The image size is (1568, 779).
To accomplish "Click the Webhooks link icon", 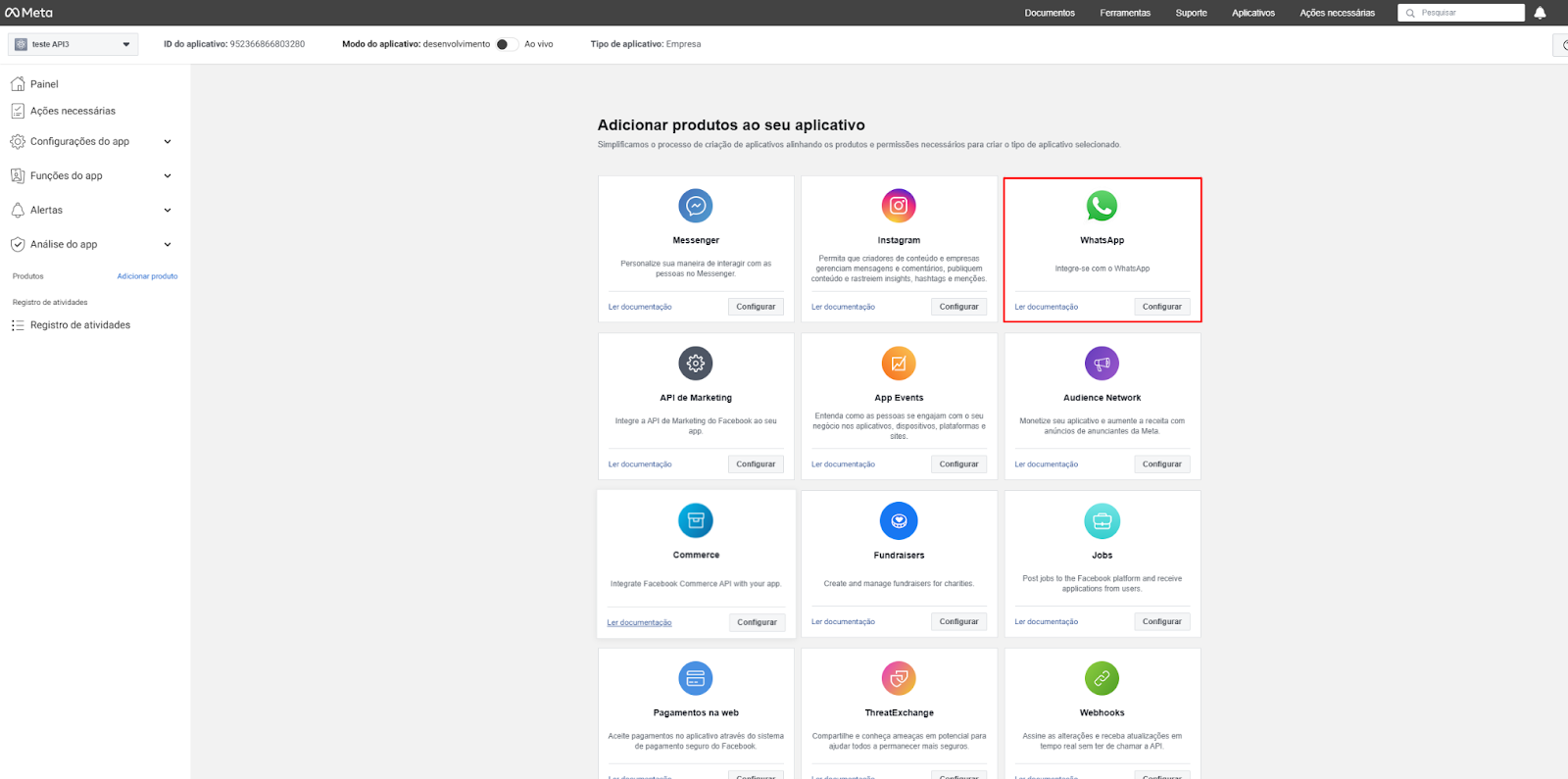I will [x=1102, y=678].
